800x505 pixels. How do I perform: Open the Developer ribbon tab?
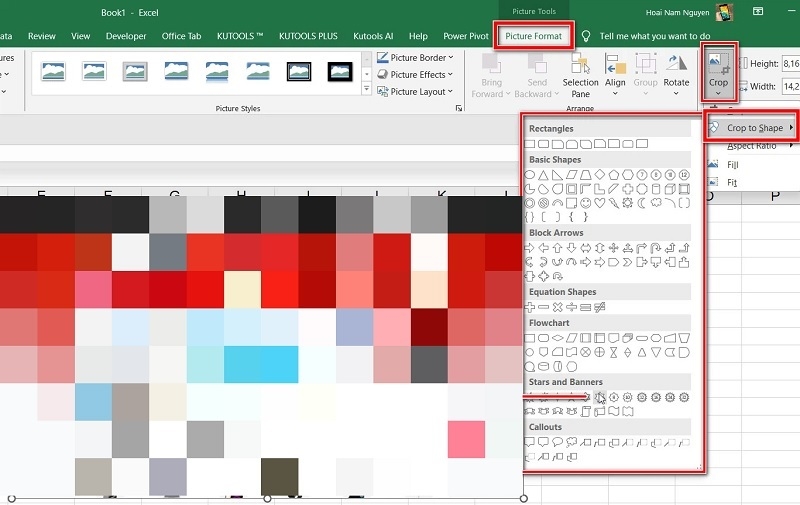tap(126, 36)
